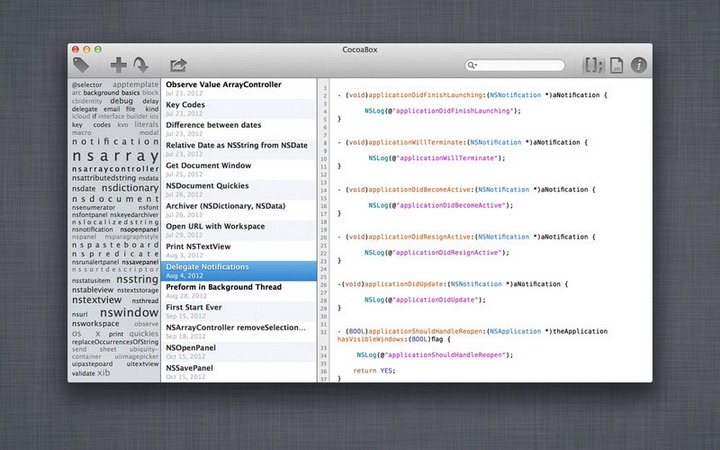
Task: Select the 'nsdictionary' tag
Action: pos(130,188)
